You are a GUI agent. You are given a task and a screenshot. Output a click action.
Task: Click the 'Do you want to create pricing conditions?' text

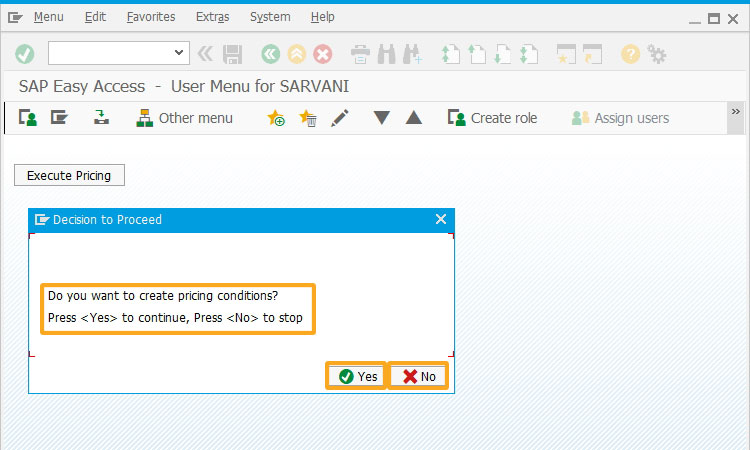[163, 296]
